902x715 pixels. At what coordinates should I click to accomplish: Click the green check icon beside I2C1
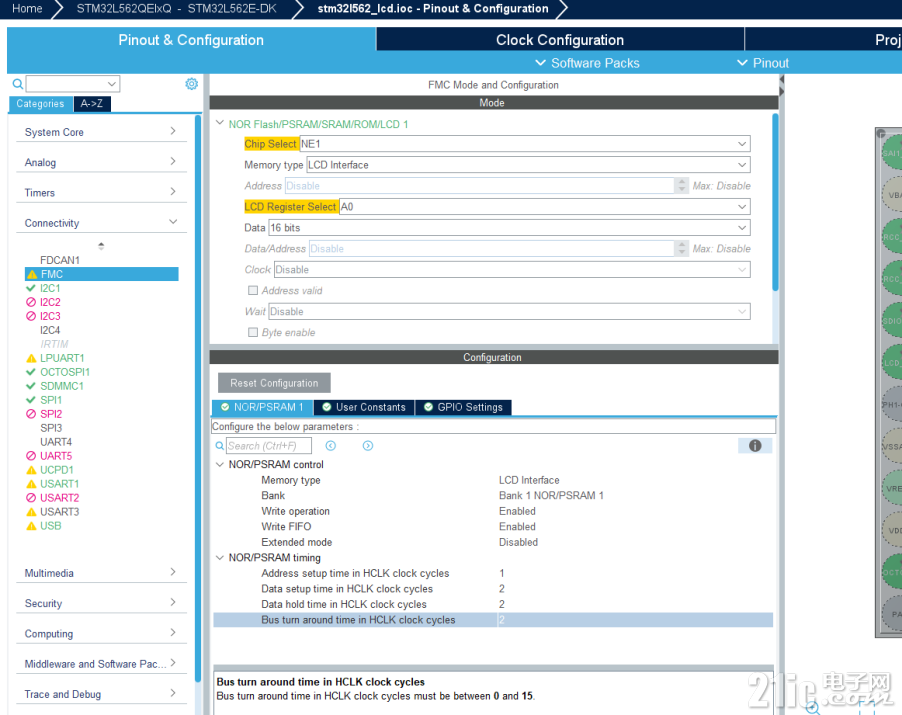(31, 288)
